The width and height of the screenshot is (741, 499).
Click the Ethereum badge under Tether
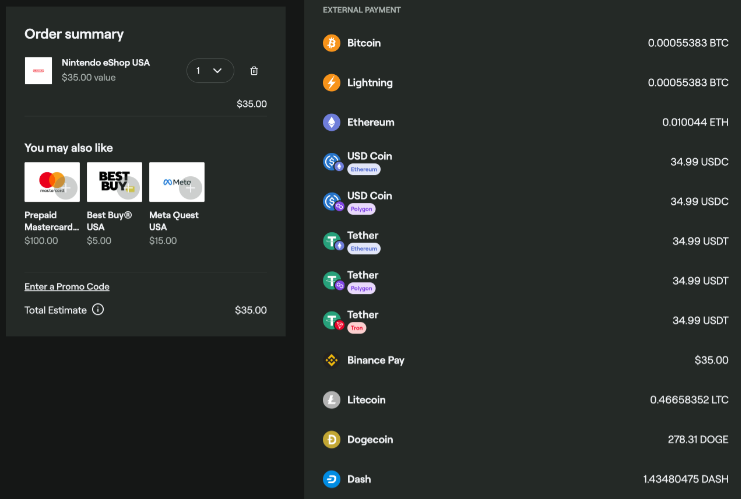(364, 249)
